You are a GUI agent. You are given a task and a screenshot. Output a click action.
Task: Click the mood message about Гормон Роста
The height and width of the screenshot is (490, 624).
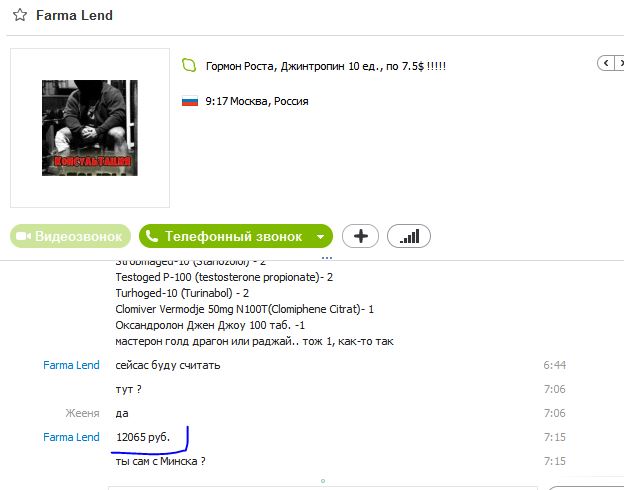[x=326, y=66]
